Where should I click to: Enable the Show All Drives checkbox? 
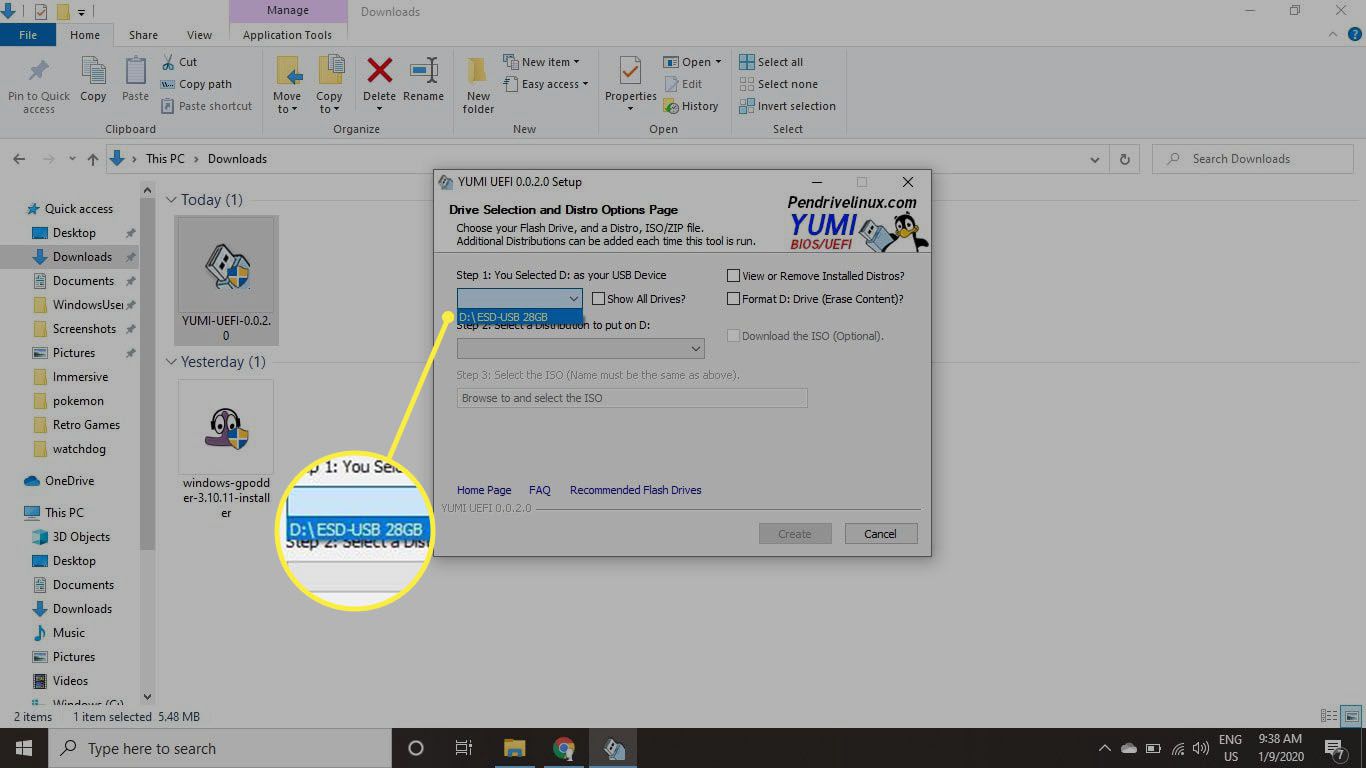[598, 299]
